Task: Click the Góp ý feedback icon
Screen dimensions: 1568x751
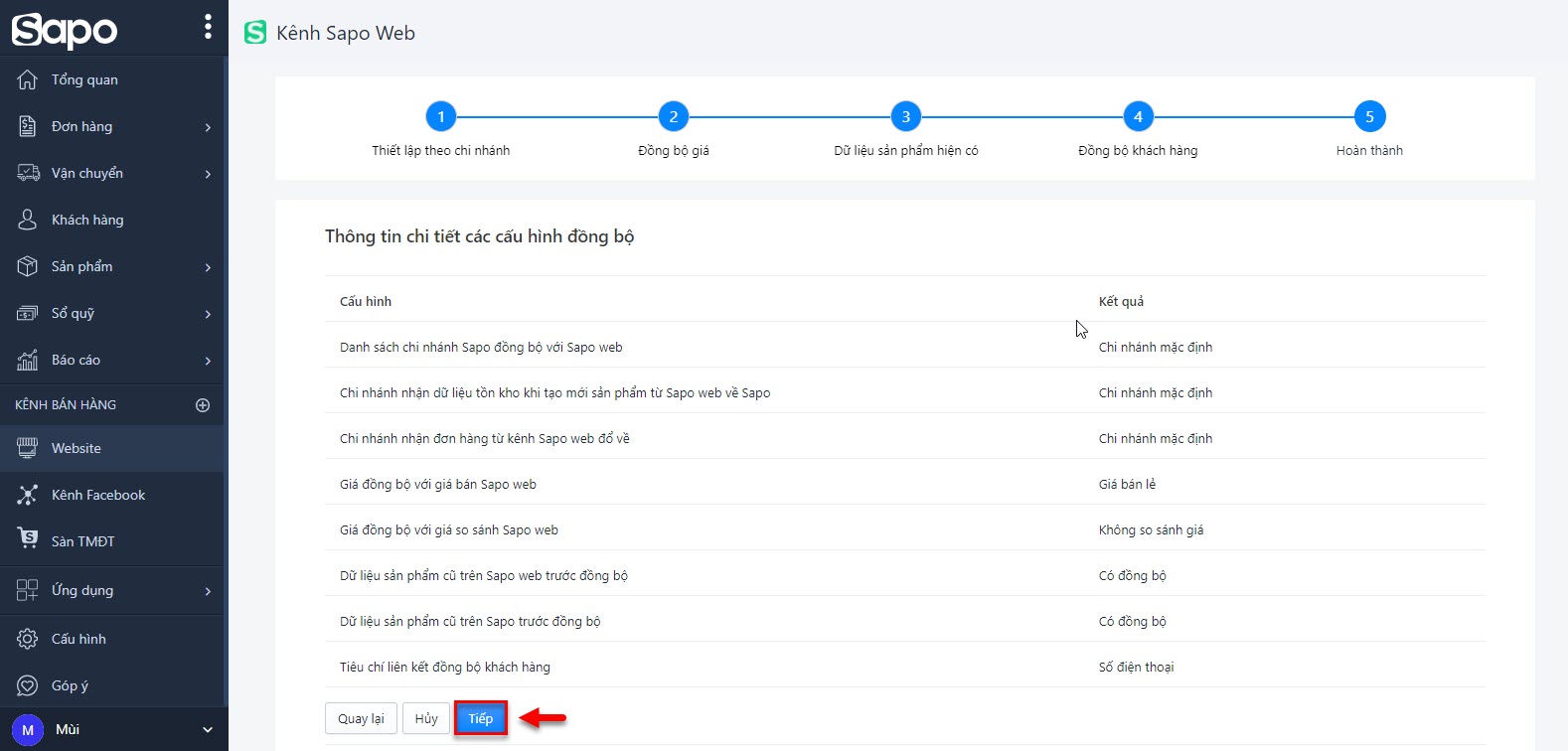Action: click(28, 685)
